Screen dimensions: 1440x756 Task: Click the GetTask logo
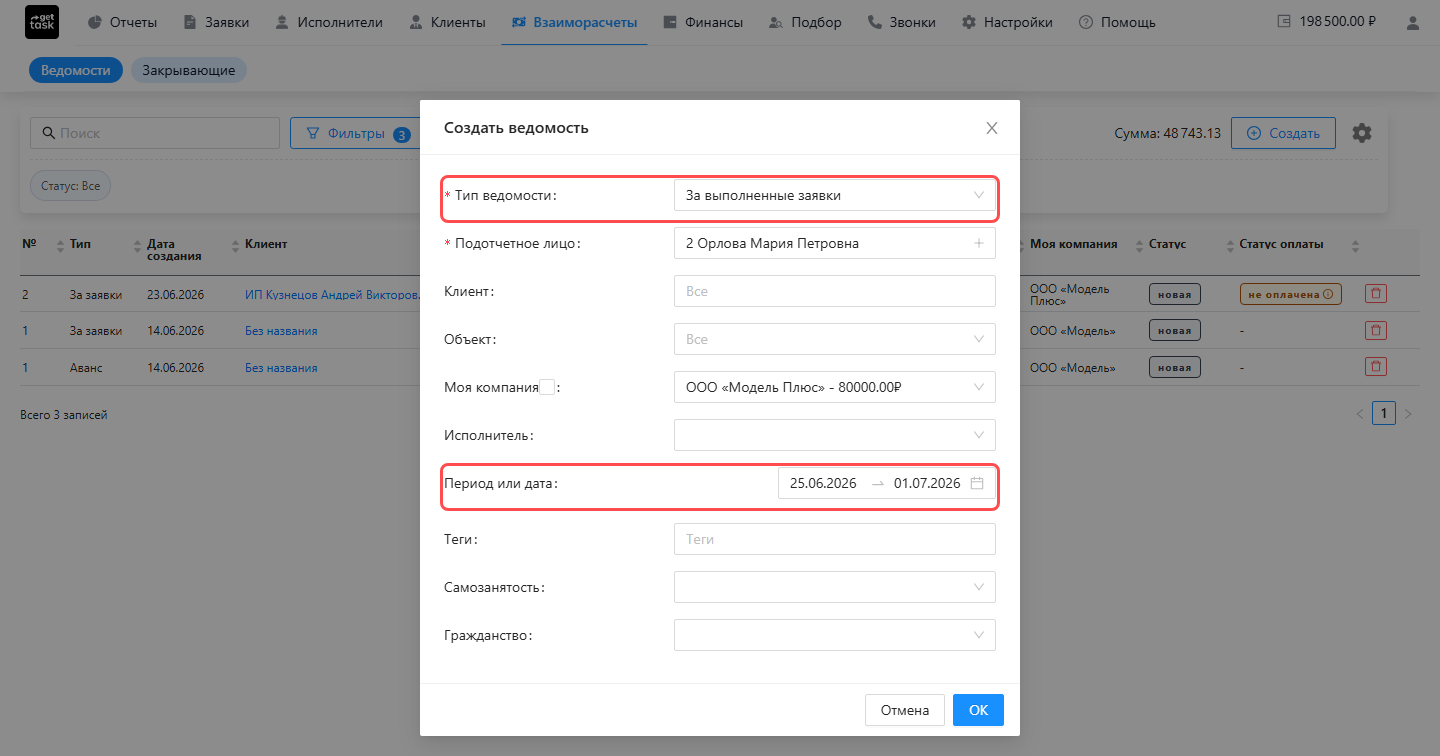coord(42,22)
